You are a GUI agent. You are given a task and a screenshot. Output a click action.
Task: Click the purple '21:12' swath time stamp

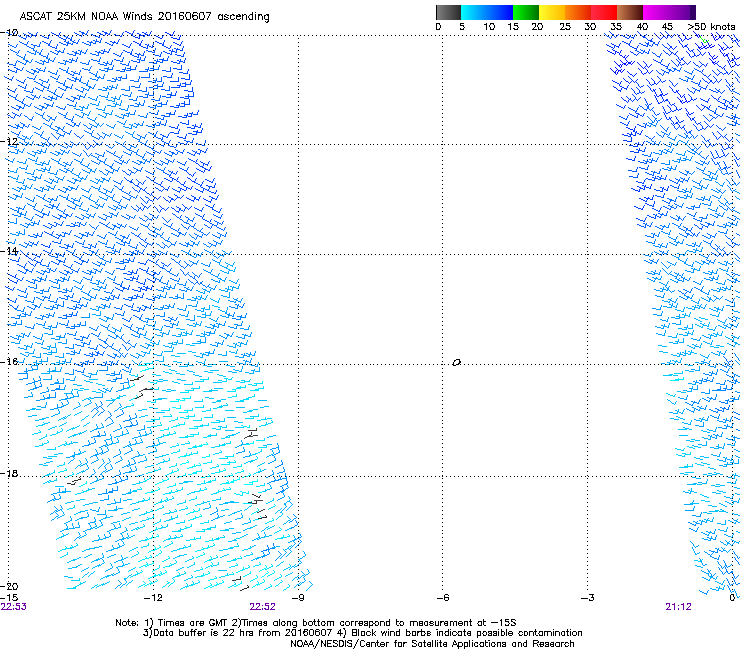click(678, 607)
